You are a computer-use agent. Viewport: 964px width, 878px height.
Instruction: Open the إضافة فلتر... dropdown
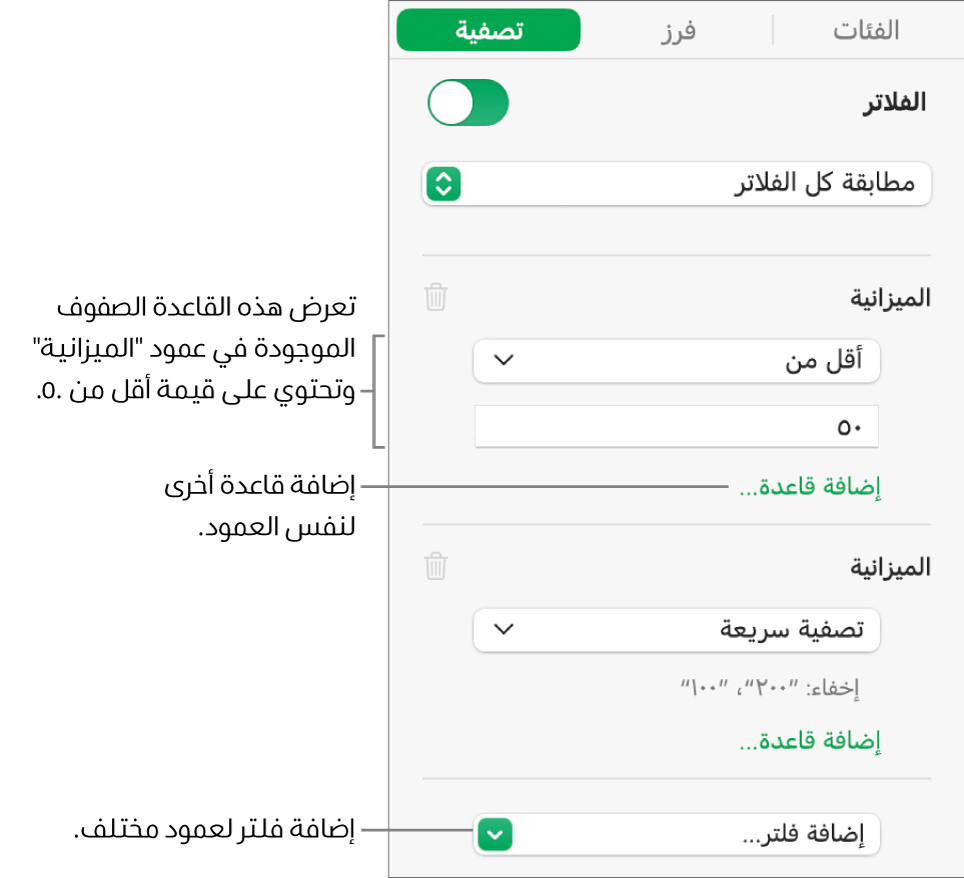676,833
